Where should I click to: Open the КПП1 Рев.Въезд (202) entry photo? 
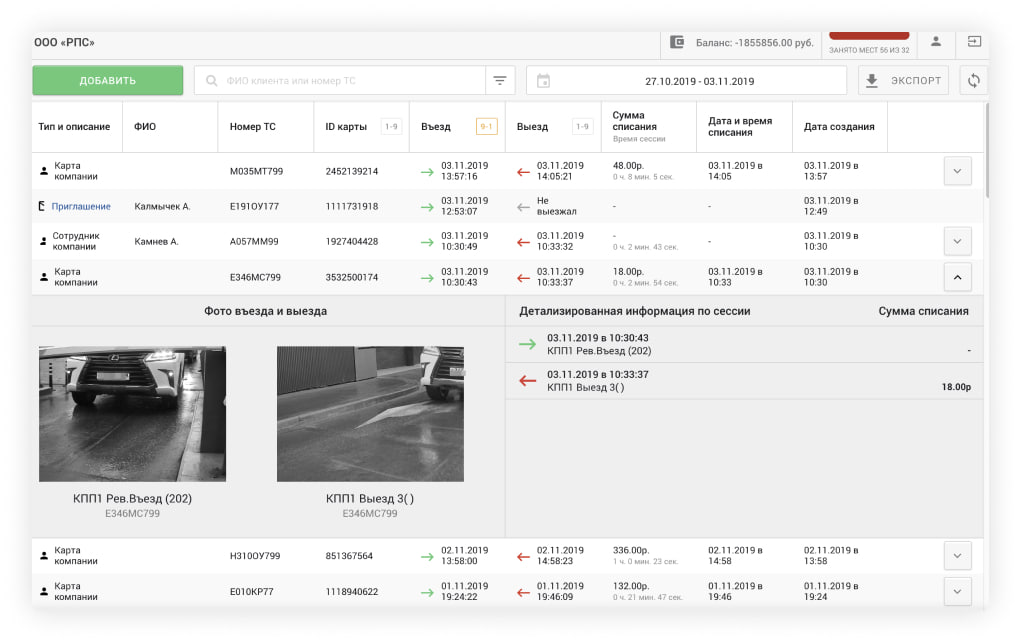pyautogui.click(x=132, y=414)
